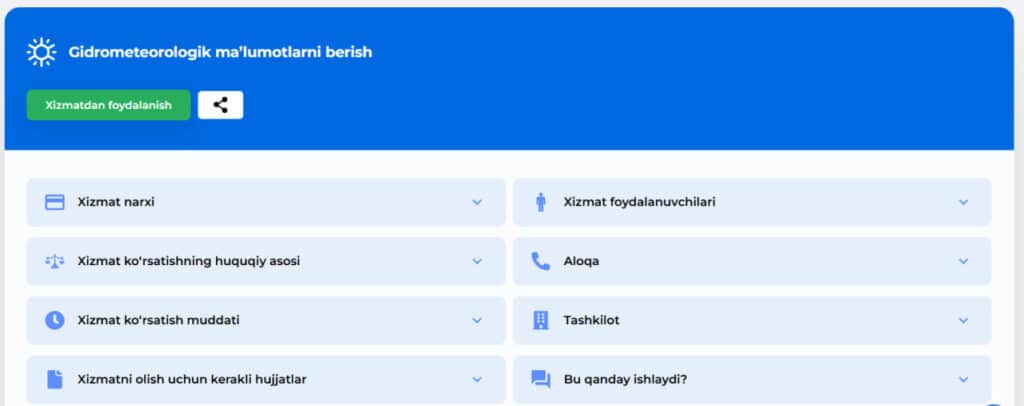
Task: Open Xizmatni olish uchun kerakli hujjatlar row
Action: tap(266, 379)
